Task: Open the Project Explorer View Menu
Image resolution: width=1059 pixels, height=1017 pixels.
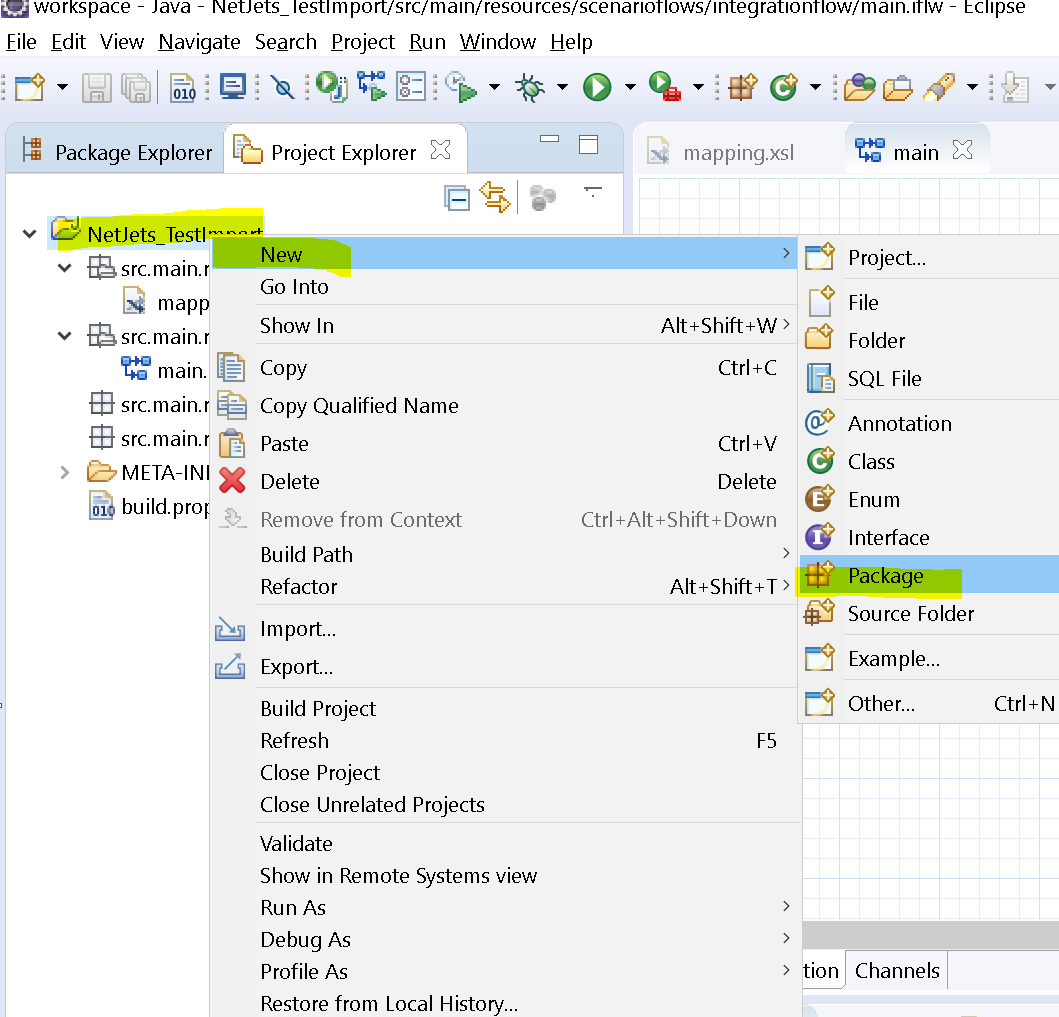Action: coord(592,192)
